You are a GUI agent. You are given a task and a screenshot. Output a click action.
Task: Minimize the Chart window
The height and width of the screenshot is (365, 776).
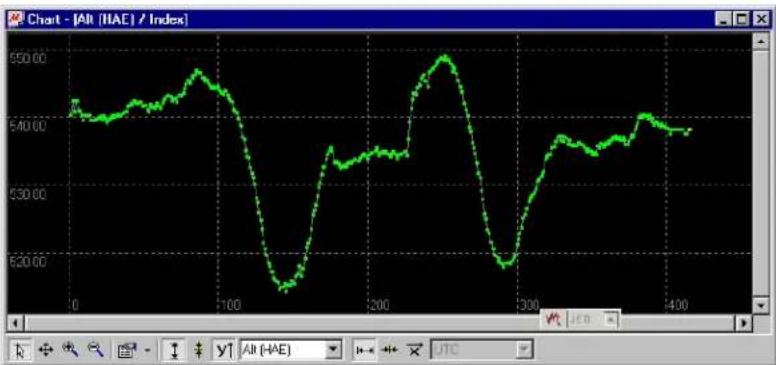pyautogui.click(x=724, y=19)
